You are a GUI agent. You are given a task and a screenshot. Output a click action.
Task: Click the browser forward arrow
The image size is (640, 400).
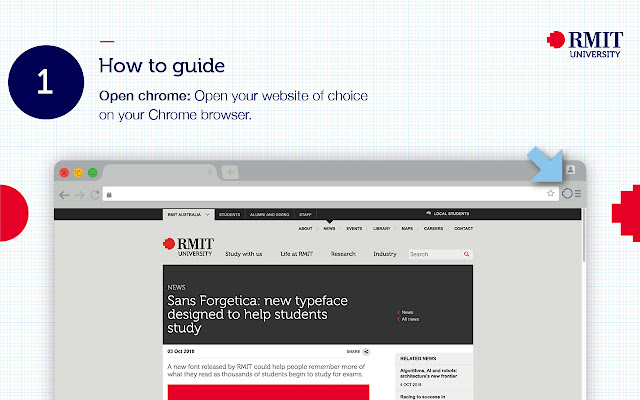pos(80,195)
